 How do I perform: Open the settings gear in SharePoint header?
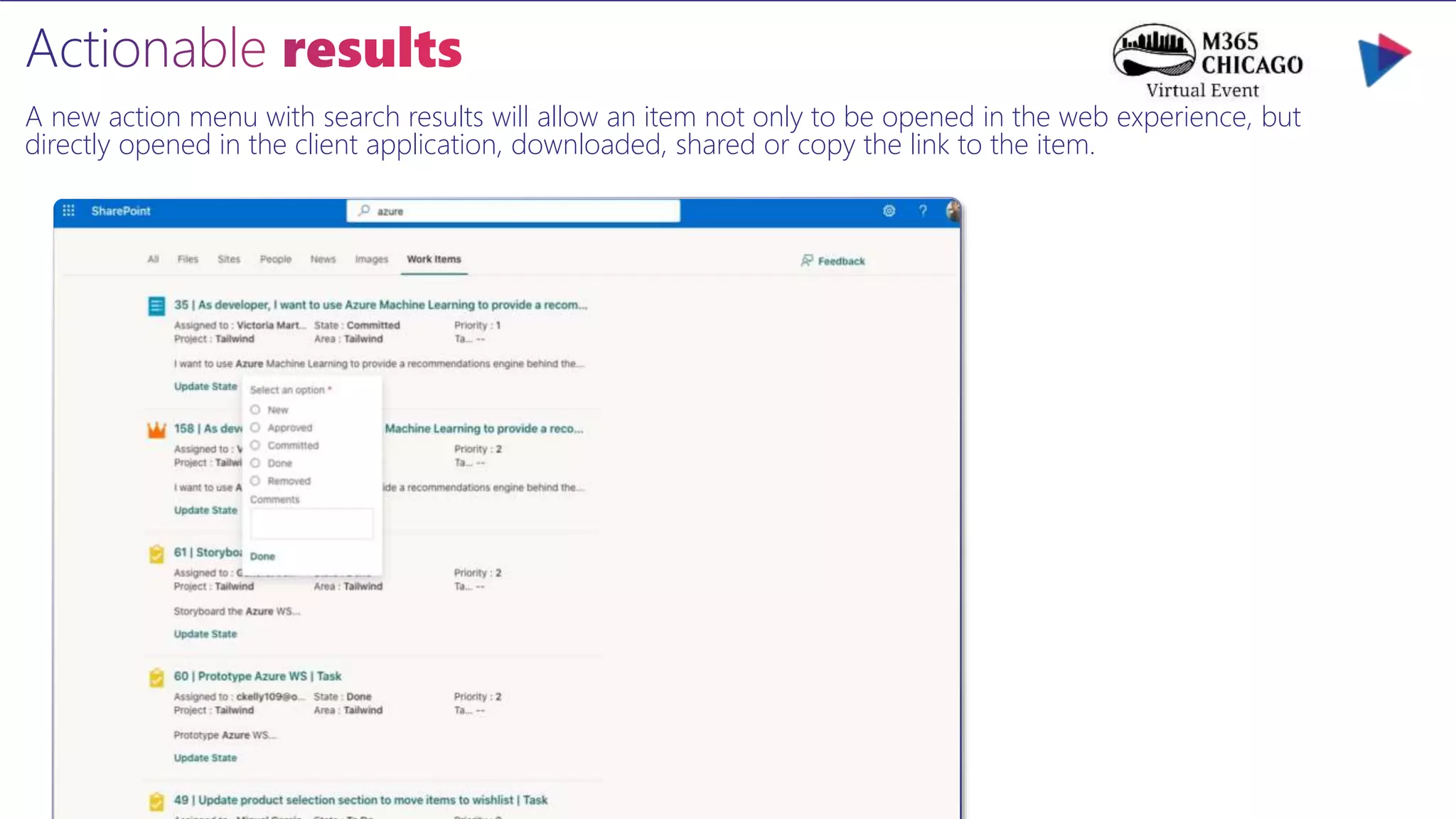pyautogui.click(x=889, y=210)
